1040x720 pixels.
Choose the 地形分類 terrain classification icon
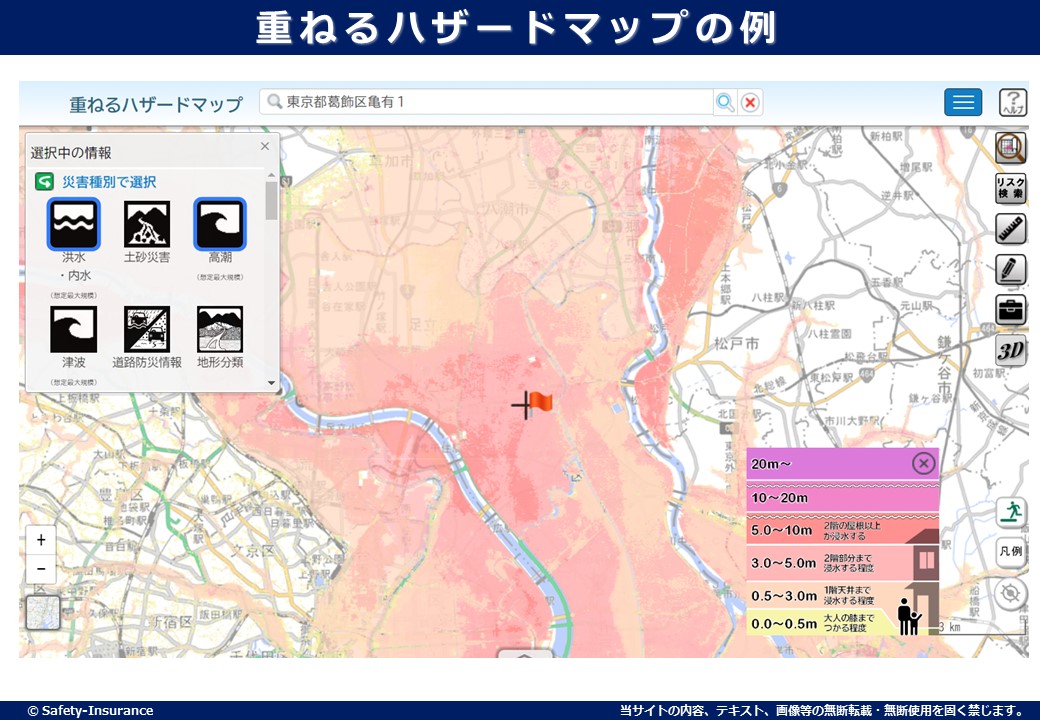[220, 329]
